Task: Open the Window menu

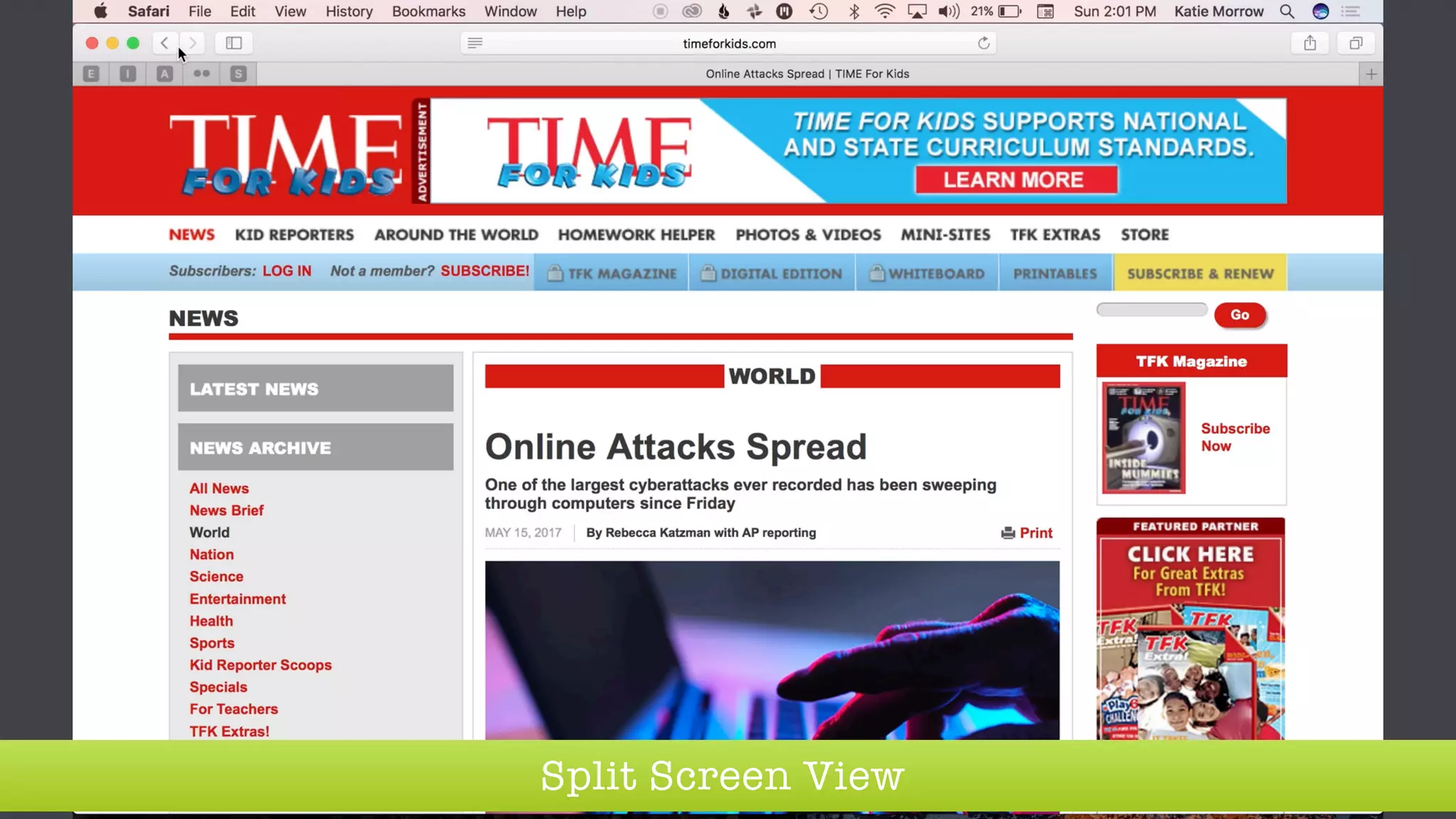Action: (x=510, y=11)
